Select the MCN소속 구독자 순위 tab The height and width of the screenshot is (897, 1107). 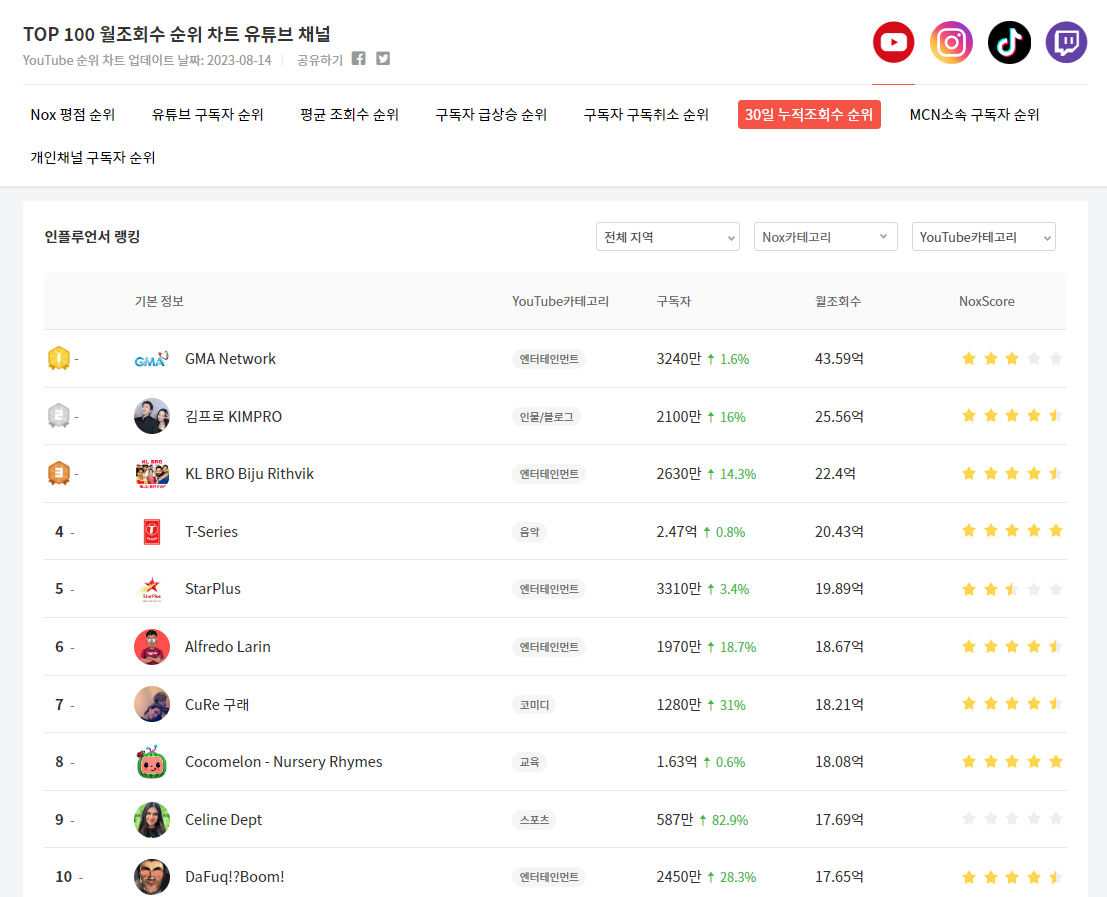tap(974, 114)
